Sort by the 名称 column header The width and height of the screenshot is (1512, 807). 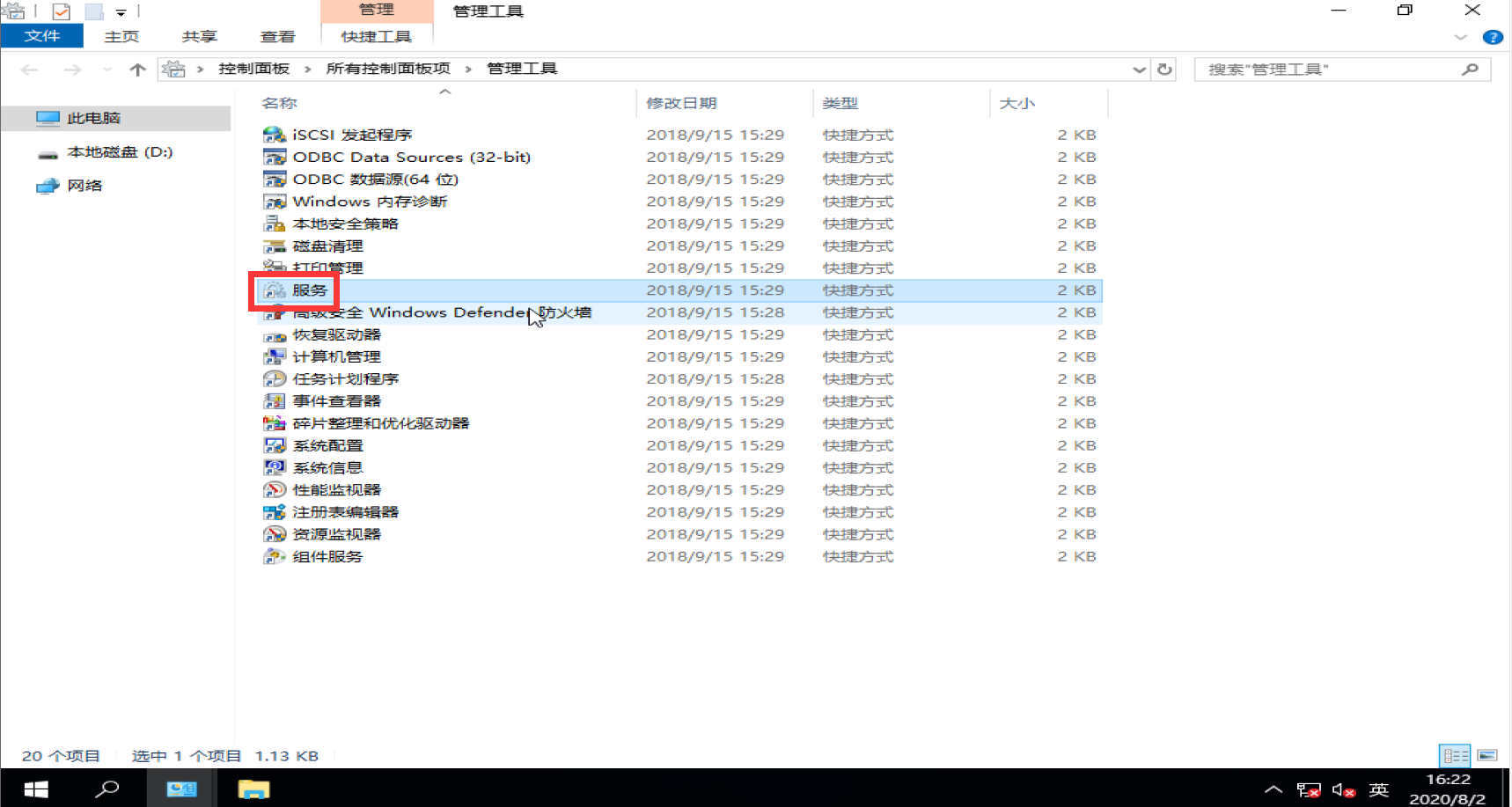click(x=279, y=103)
